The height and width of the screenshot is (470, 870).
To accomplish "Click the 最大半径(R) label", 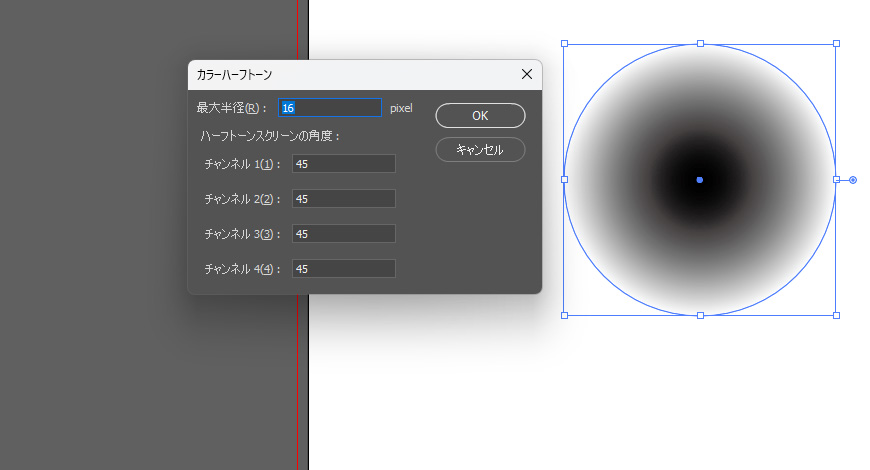I will [232, 108].
